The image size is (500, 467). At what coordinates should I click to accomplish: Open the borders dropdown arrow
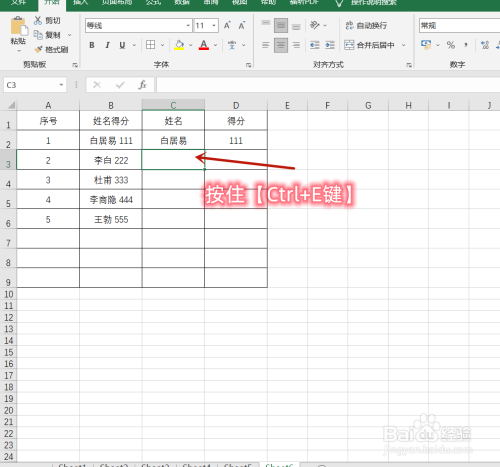162,45
